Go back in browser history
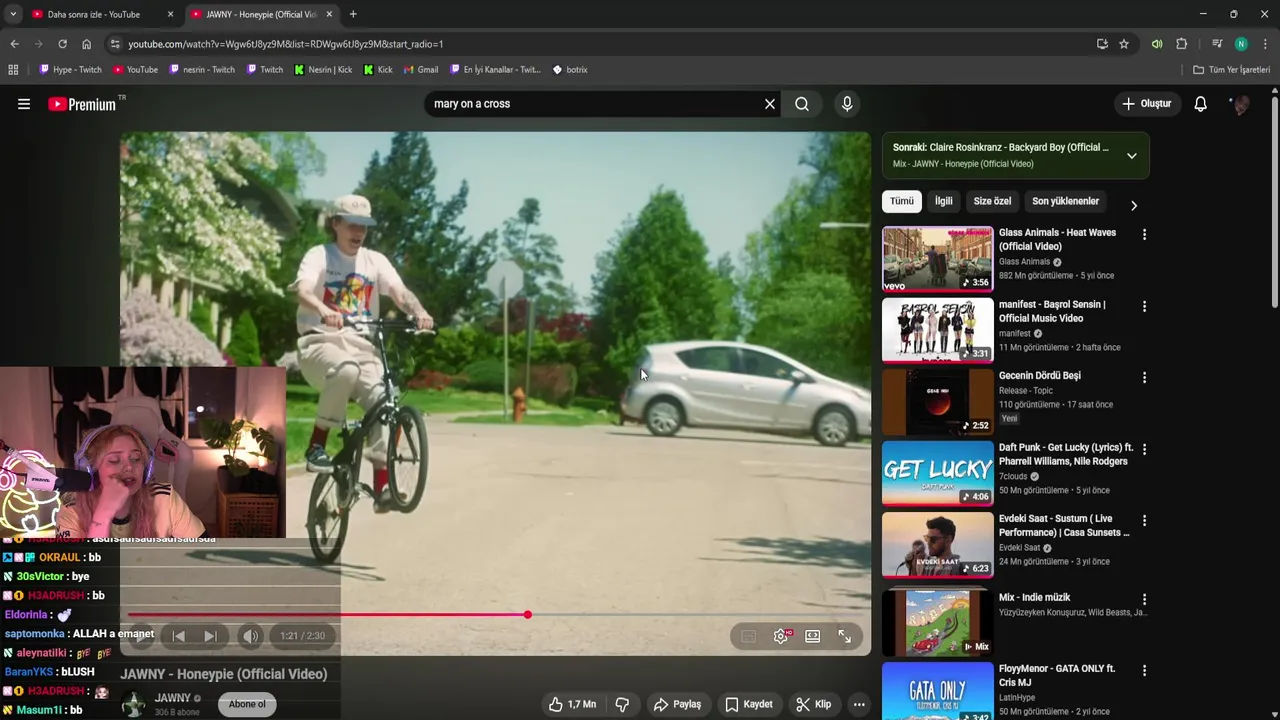1280x720 pixels. pyautogui.click(x=14, y=44)
